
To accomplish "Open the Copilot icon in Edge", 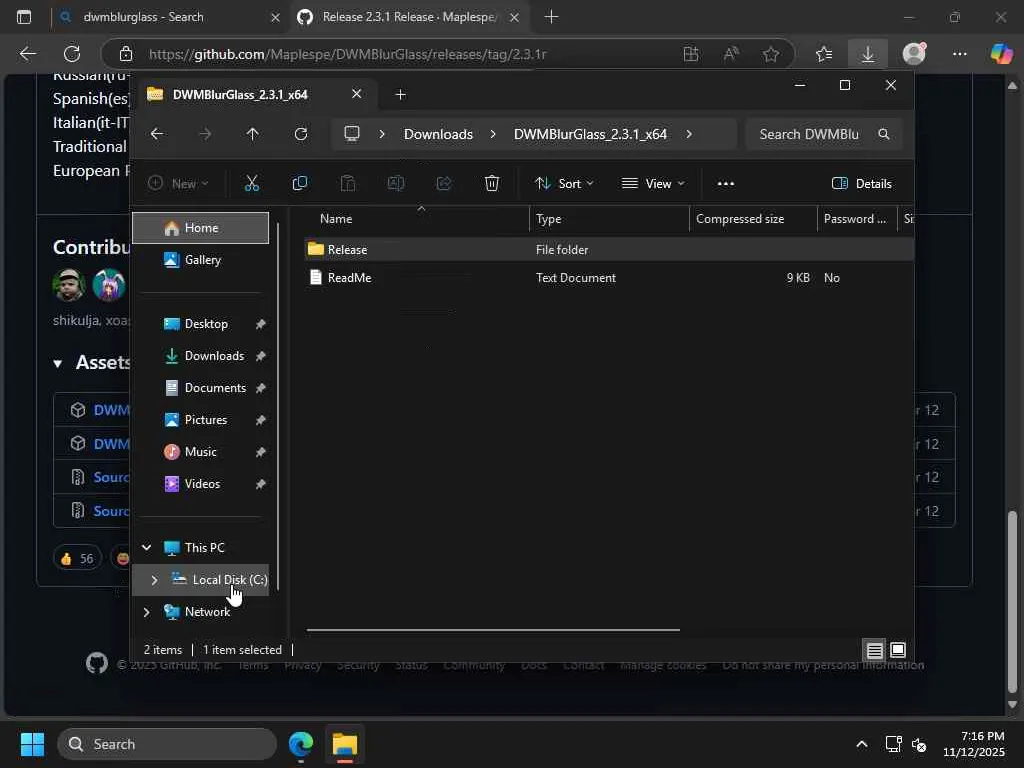I will point(1001,54).
